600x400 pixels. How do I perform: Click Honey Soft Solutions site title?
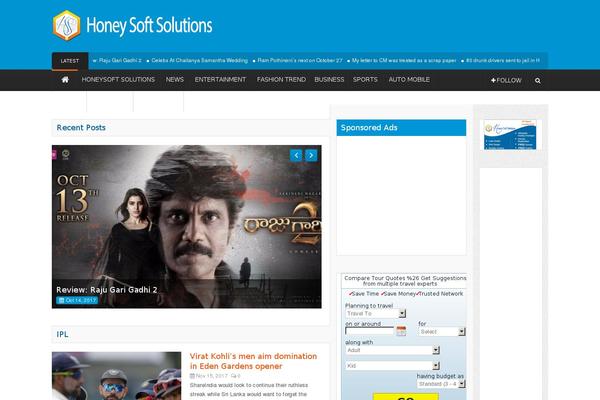click(x=149, y=25)
